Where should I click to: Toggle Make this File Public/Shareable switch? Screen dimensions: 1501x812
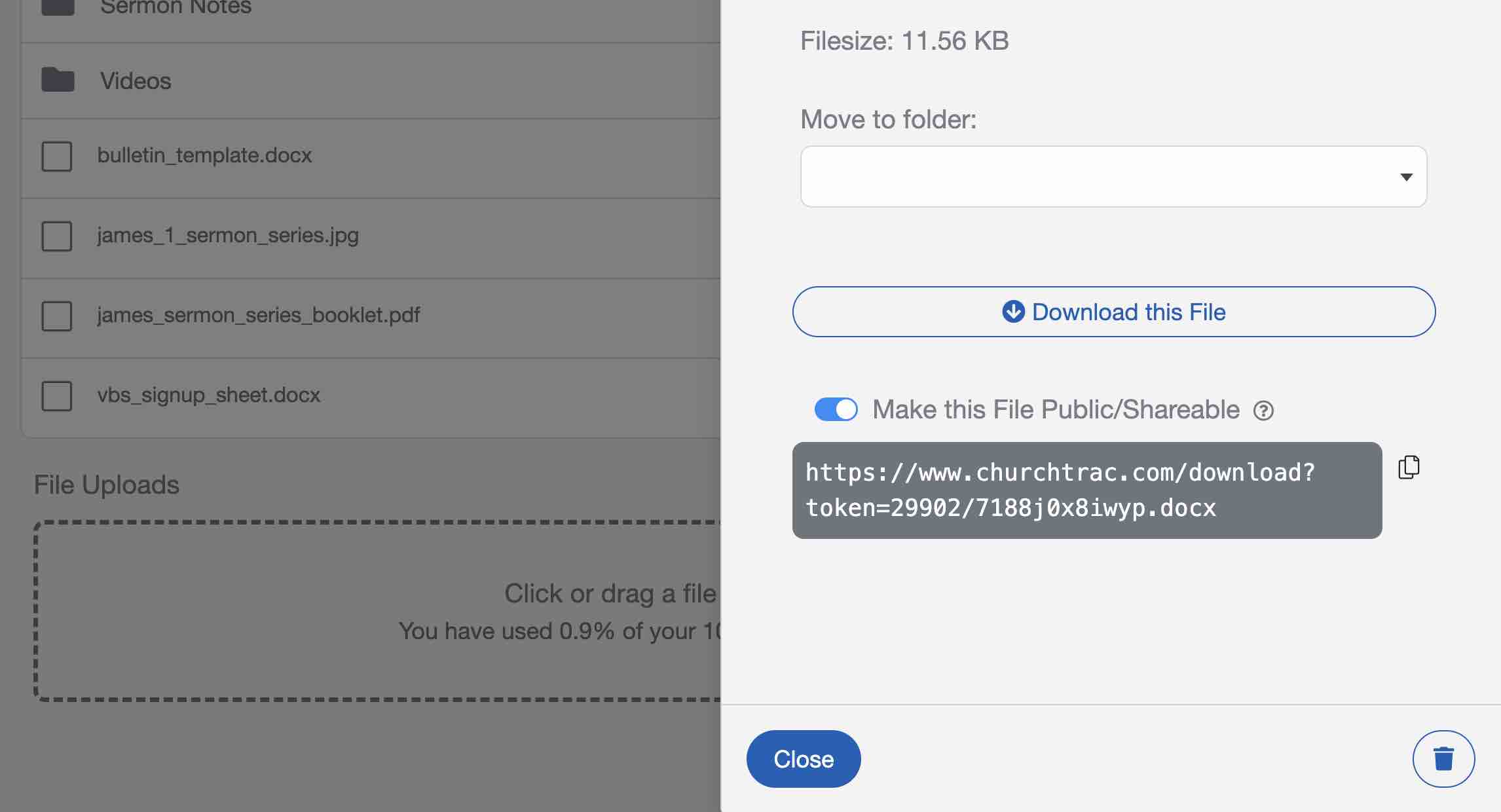tap(836, 409)
